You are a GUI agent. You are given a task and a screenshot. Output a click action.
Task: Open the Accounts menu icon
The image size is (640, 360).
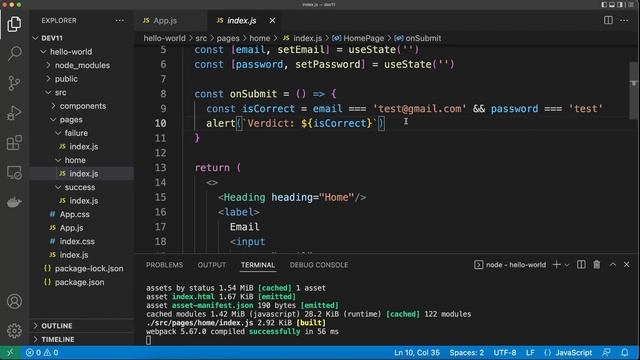14,301
